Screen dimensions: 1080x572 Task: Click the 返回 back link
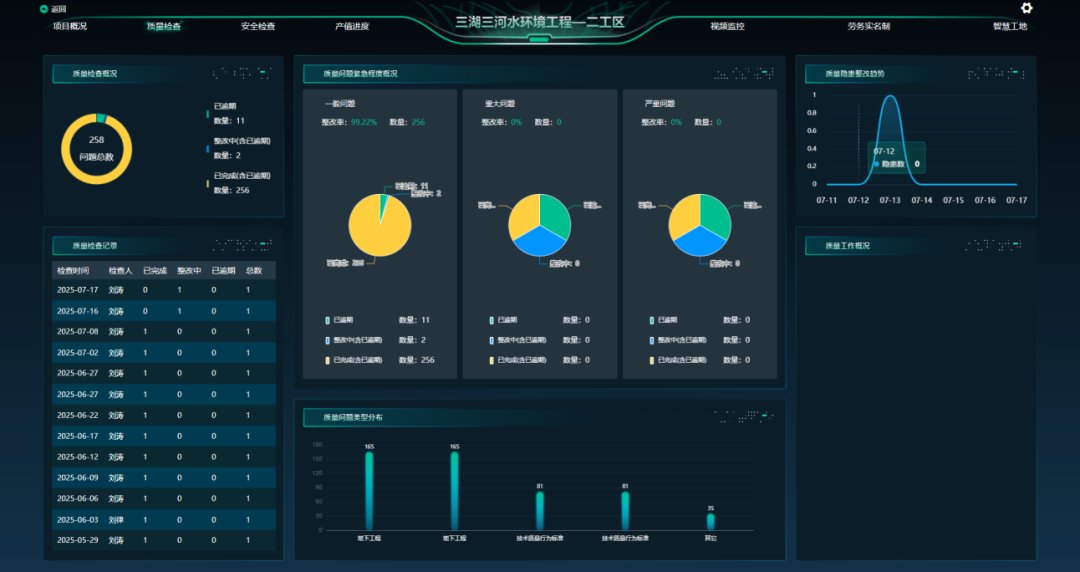coord(59,9)
